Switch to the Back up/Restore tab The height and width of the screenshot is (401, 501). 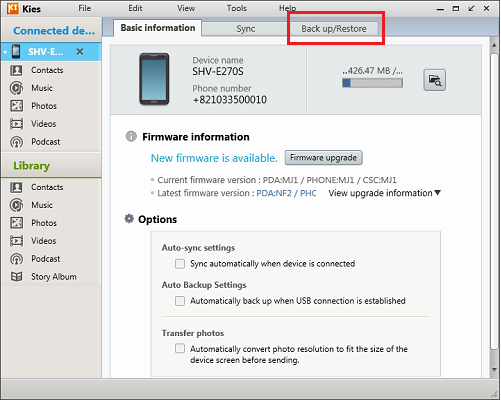tap(334, 29)
